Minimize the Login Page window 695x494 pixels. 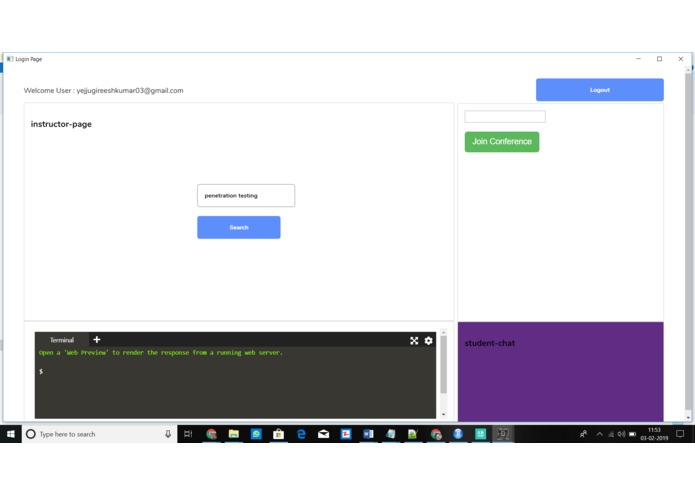(638, 59)
